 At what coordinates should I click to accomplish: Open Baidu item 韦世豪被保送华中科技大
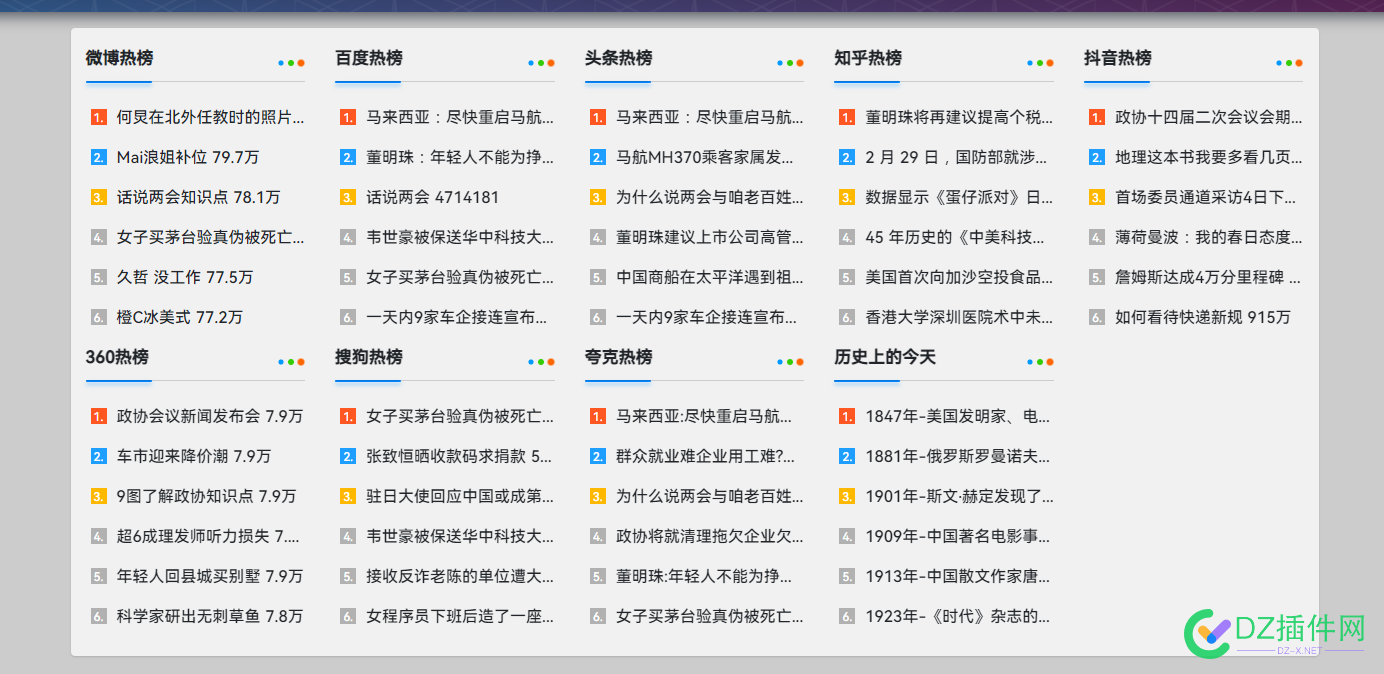460,237
